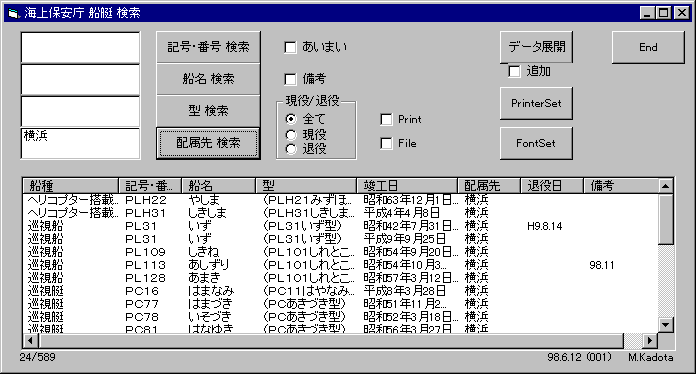Viewport: 696px width, 374px height.
Task: Open the FontSet dialog
Action: pyautogui.click(x=536, y=143)
